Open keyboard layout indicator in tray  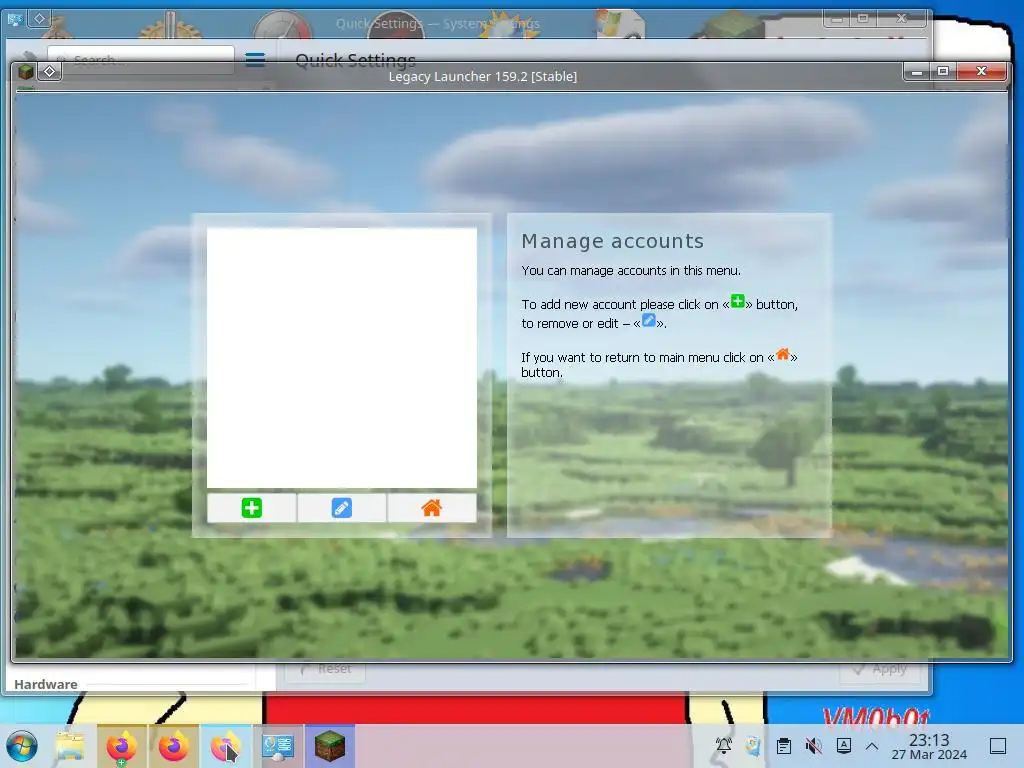[x=844, y=746]
